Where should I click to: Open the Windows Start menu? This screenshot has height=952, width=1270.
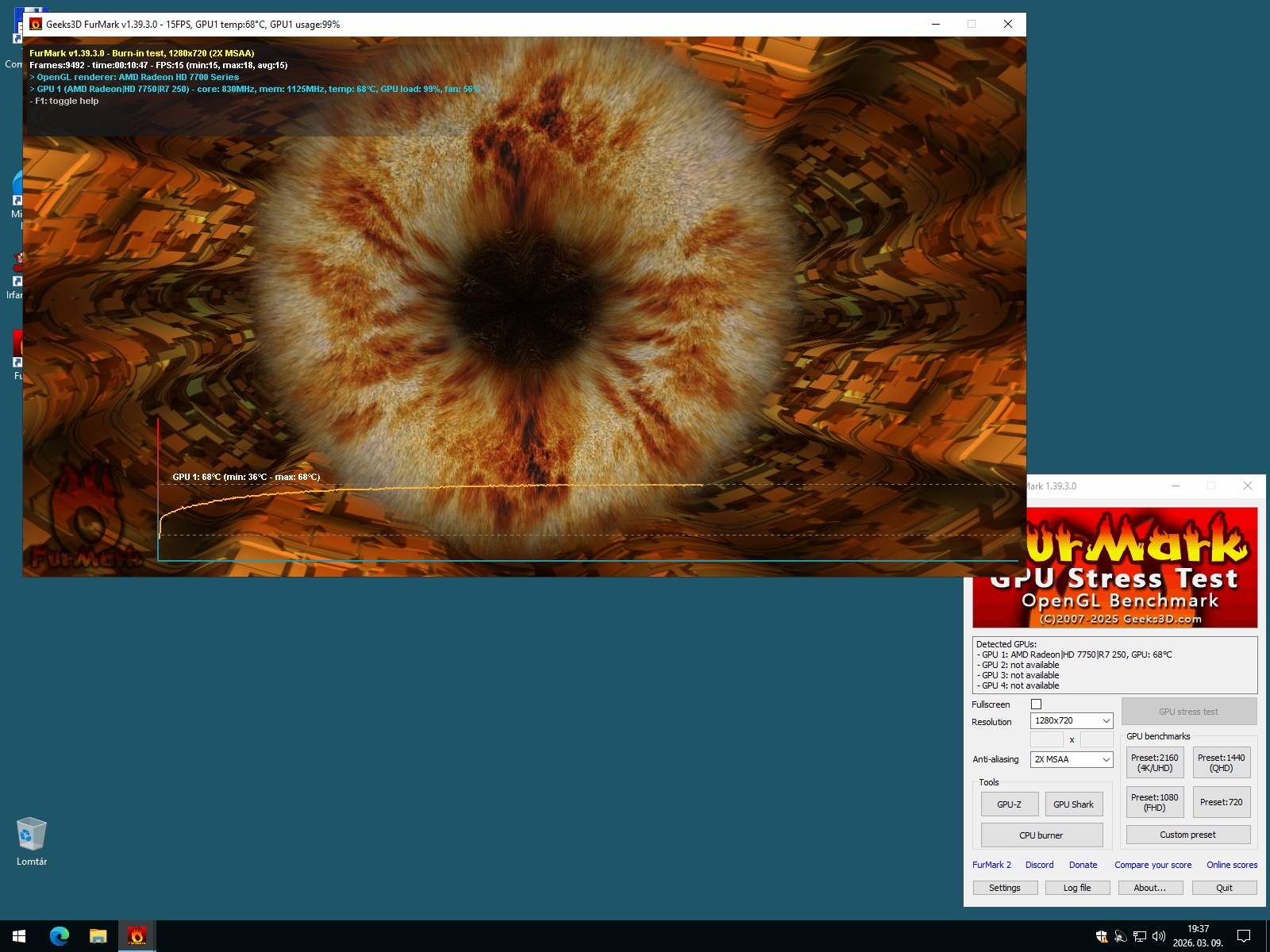19,936
